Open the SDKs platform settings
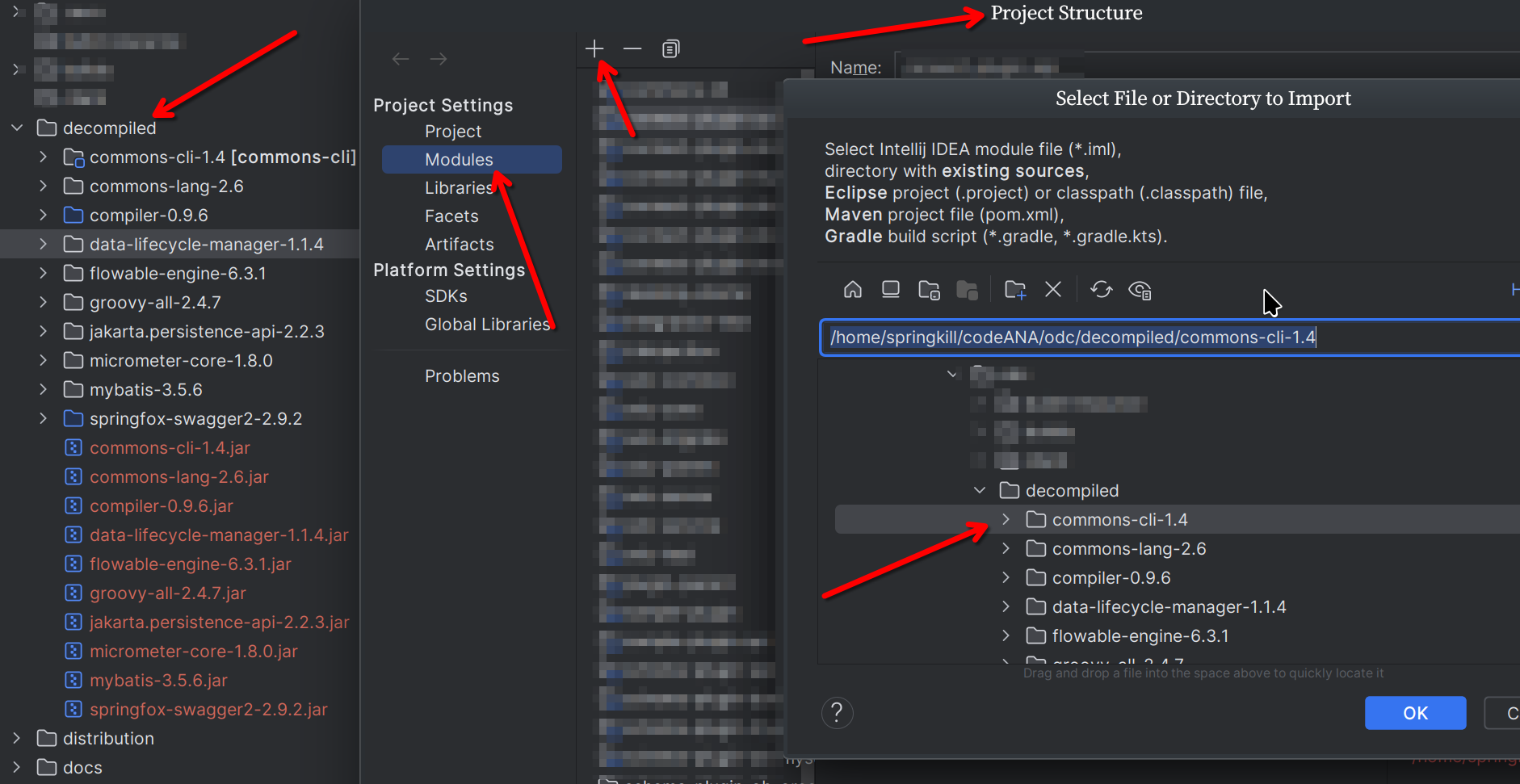The image size is (1520, 784). (x=446, y=296)
